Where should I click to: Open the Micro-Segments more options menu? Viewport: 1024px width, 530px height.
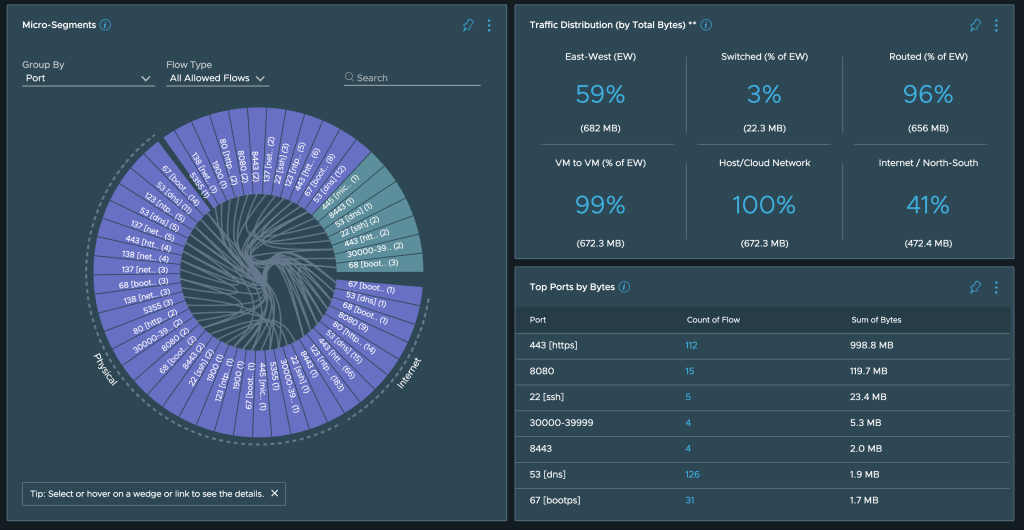tap(489, 25)
